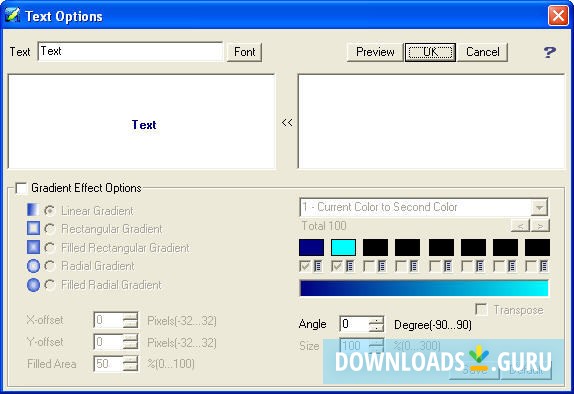The width and height of the screenshot is (574, 394).
Task: Click the Filled Rectangular Gradient preview icon
Action: point(33,247)
